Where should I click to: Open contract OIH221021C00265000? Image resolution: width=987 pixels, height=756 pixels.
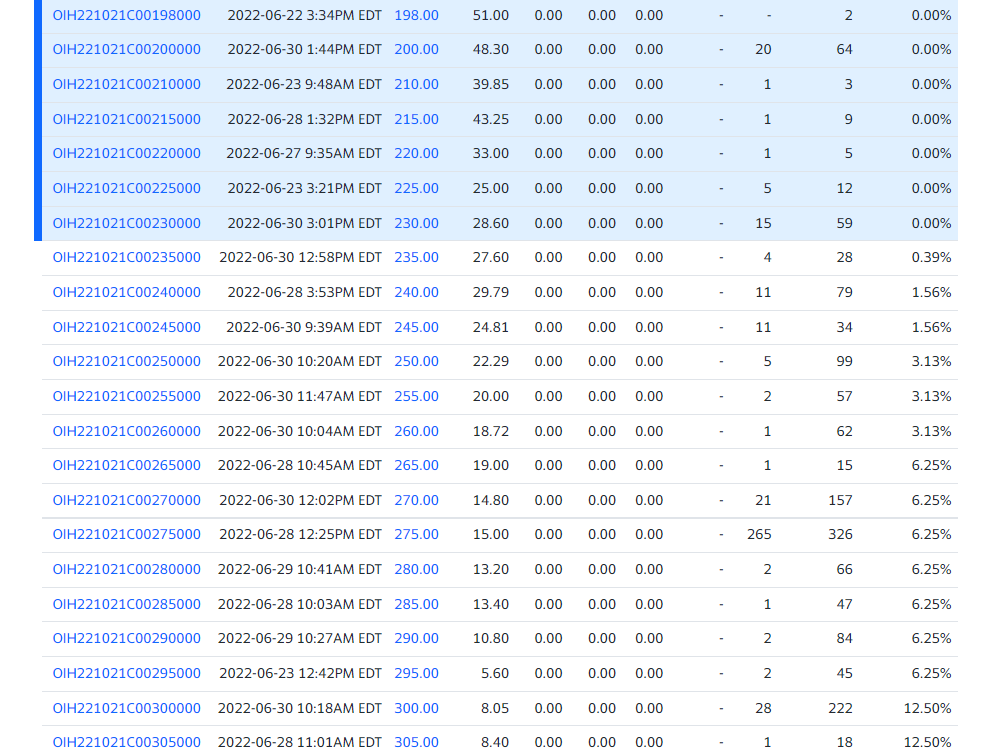tap(127, 465)
